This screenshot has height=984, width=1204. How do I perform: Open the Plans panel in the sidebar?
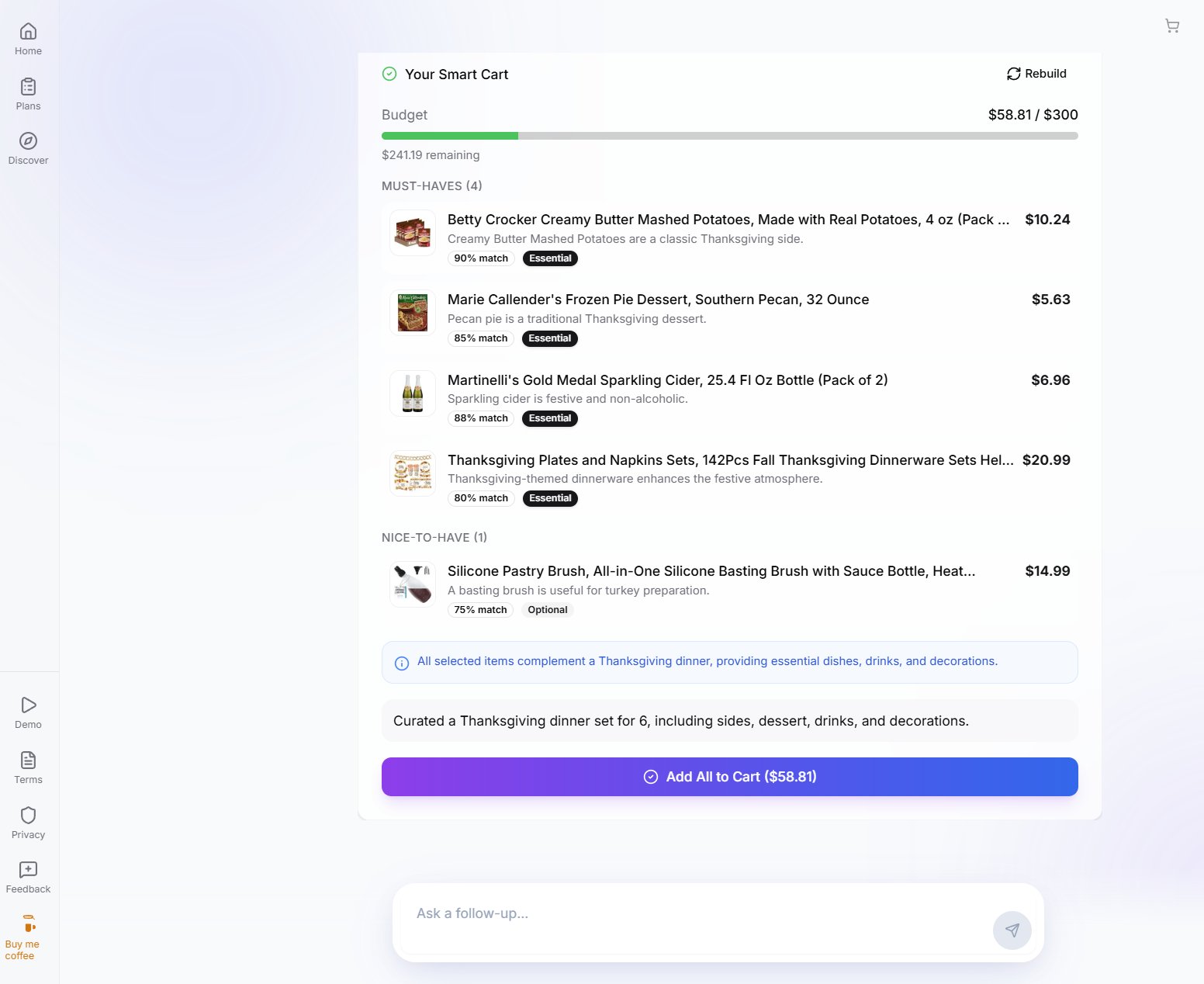[x=28, y=92]
